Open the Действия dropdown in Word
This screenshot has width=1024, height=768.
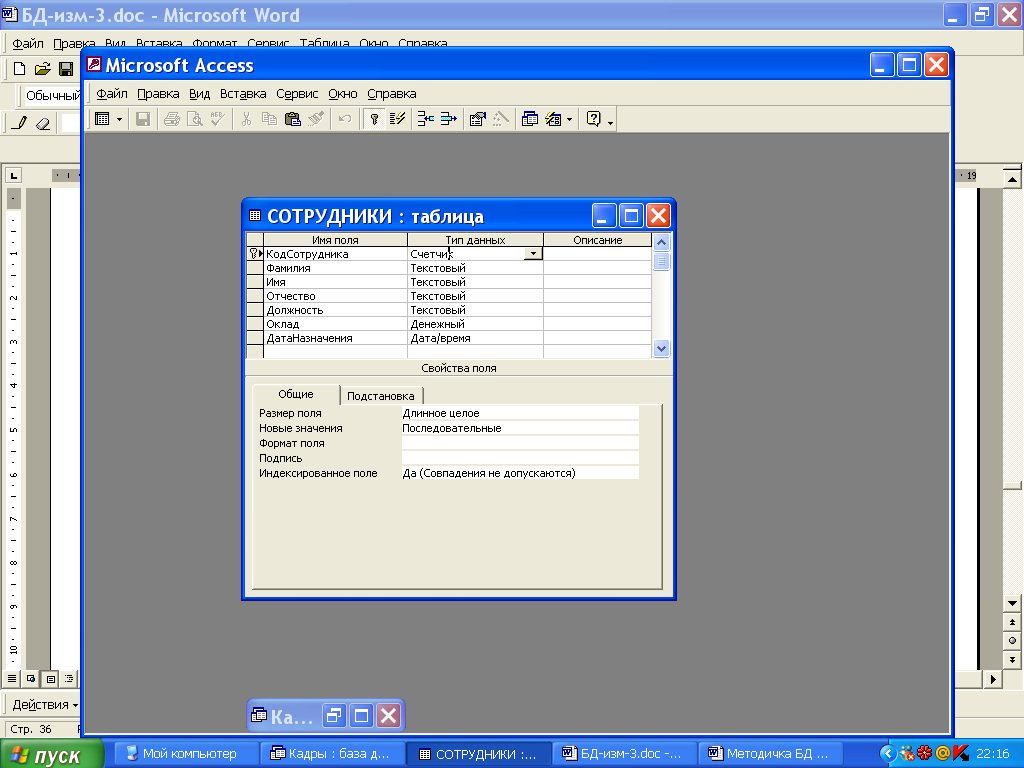point(45,705)
